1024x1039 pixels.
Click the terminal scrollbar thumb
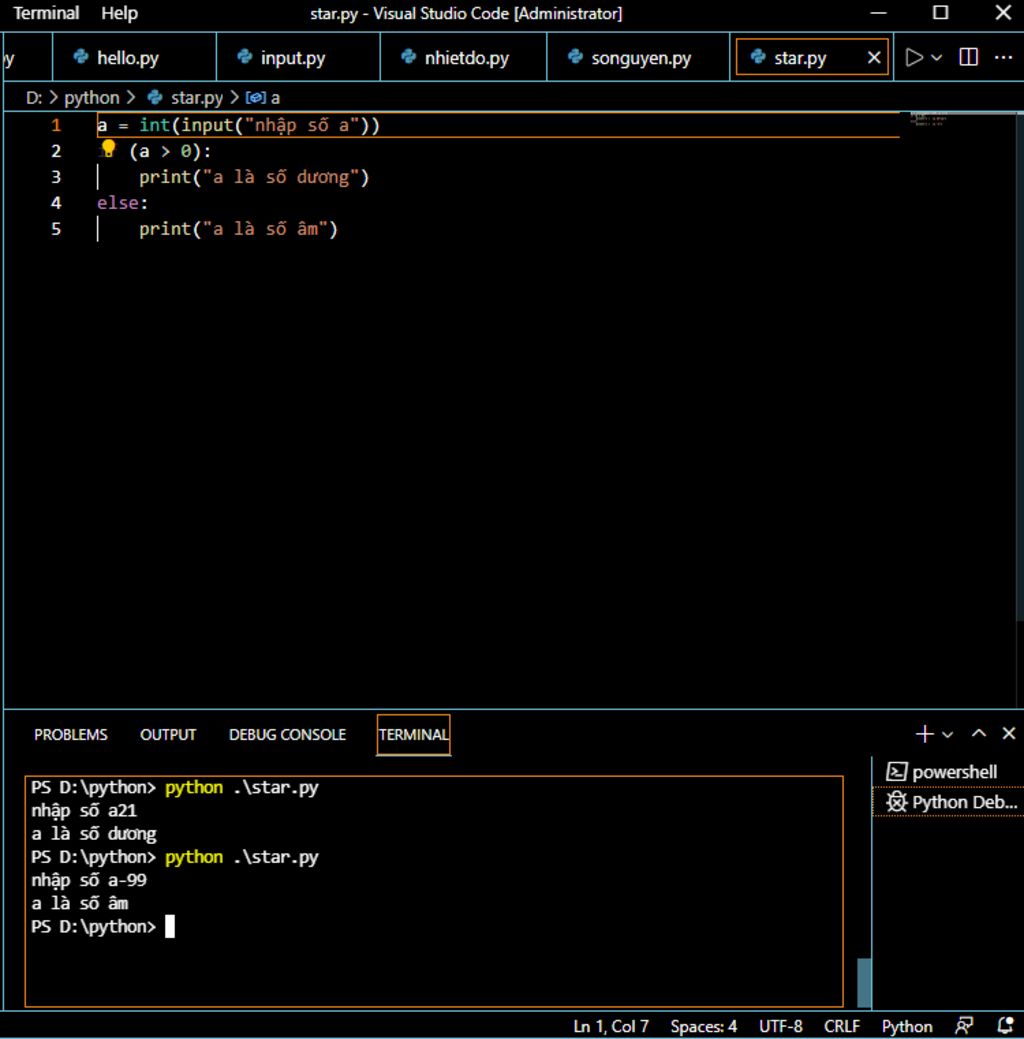pos(864,982)
